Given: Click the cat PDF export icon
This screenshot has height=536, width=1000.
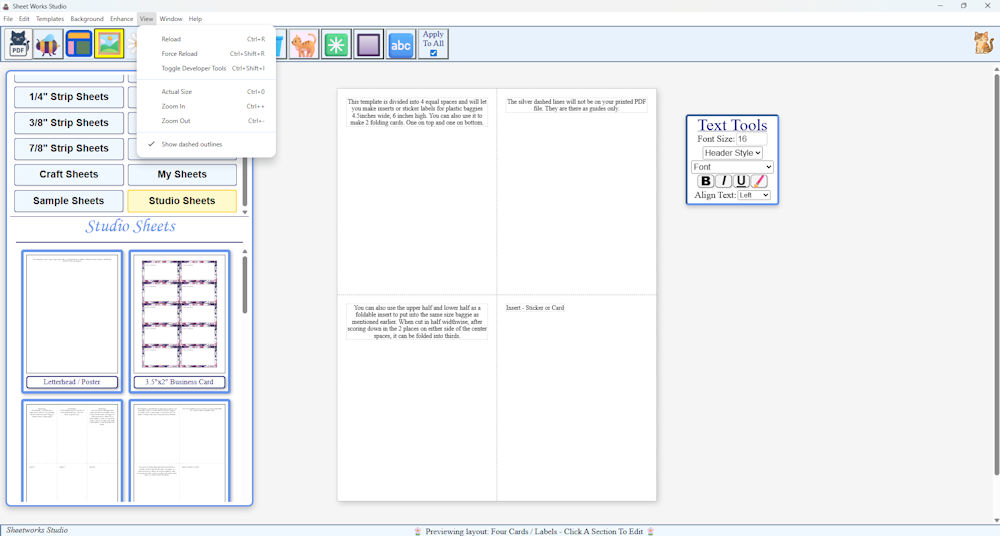Looking at the screenshot, I should coord(18,44).
